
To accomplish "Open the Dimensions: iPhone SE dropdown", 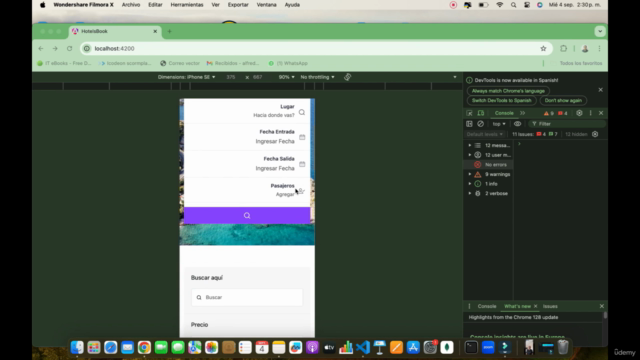I will point(186,77).
